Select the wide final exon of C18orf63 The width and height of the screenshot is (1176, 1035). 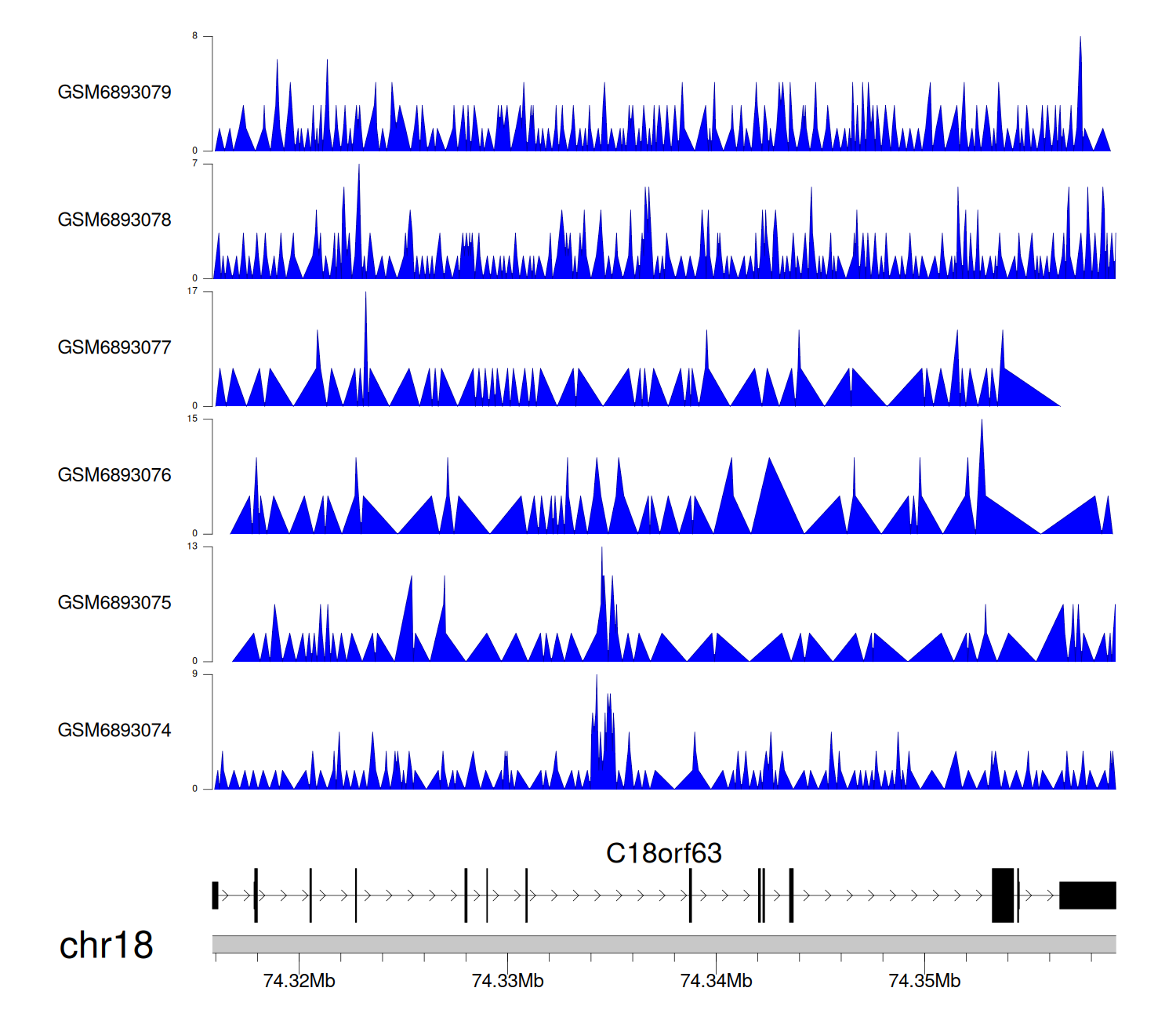tap(1087, 895)
